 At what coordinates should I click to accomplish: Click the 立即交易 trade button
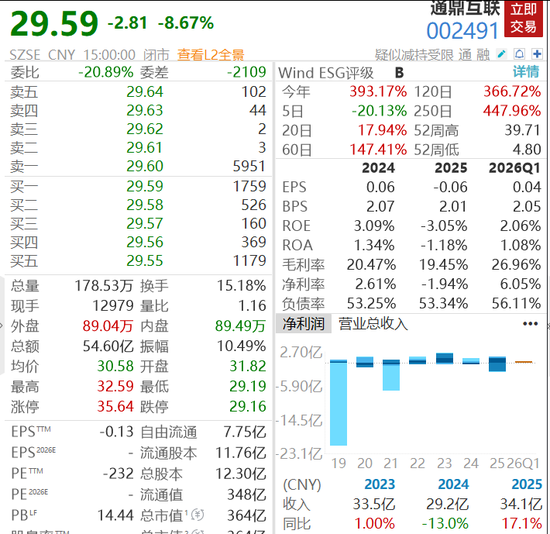pos(523,18)
